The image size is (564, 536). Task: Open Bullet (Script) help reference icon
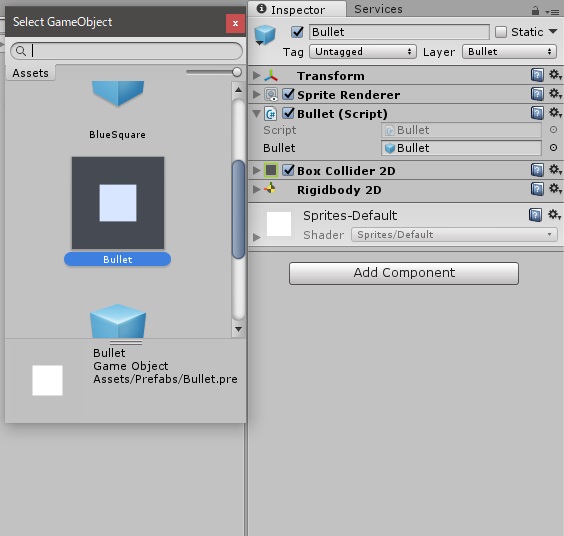(x=537, y=113)
